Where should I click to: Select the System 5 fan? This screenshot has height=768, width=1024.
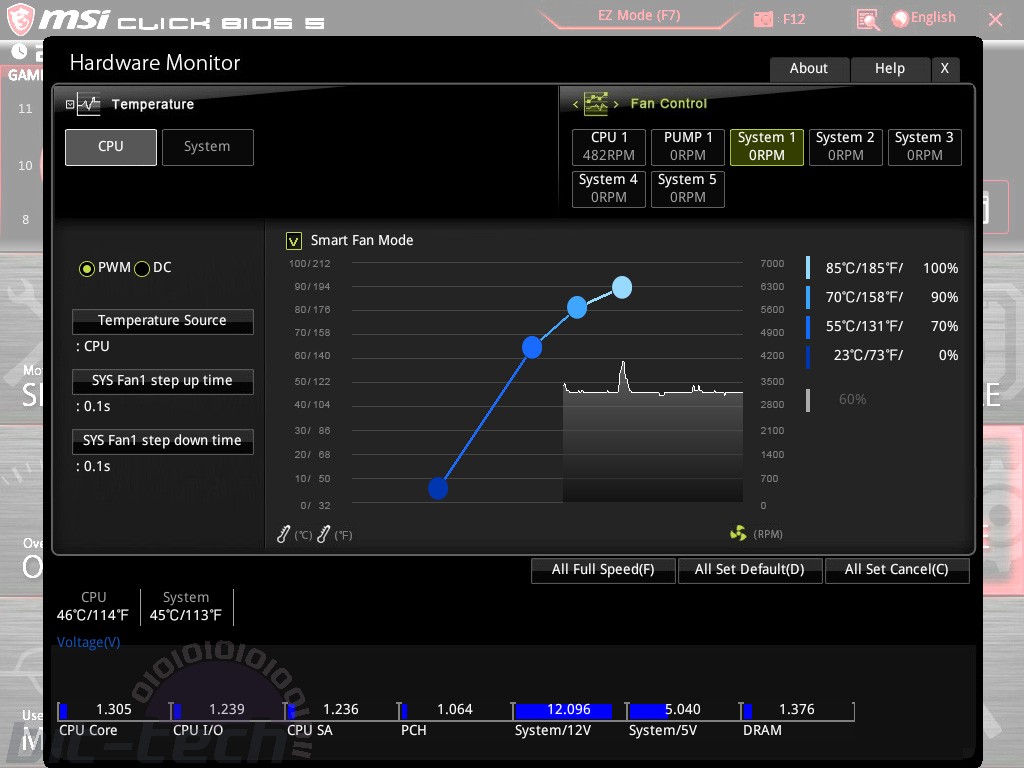tap(688, 189)
